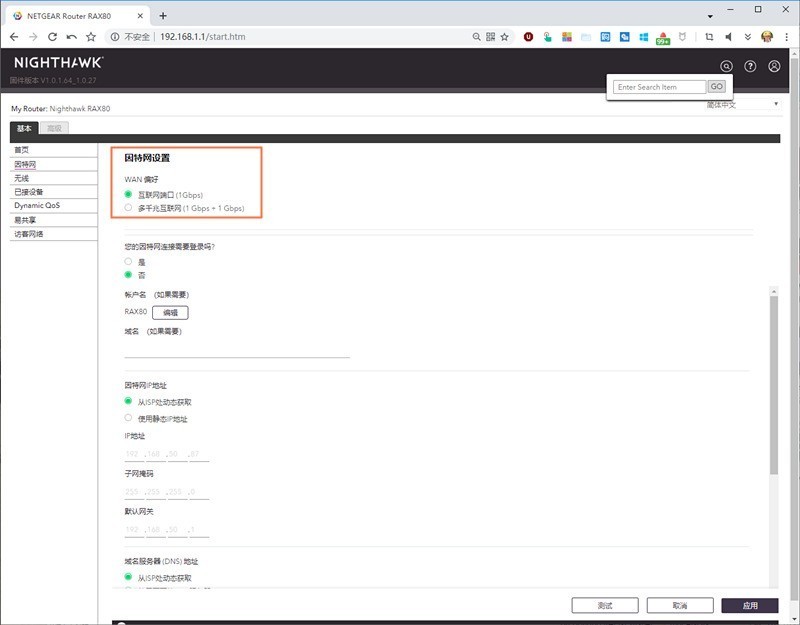Select 从ISP处动态获取 for DNS address
Viewport: 800px width, 625px height.
(128, 577)
